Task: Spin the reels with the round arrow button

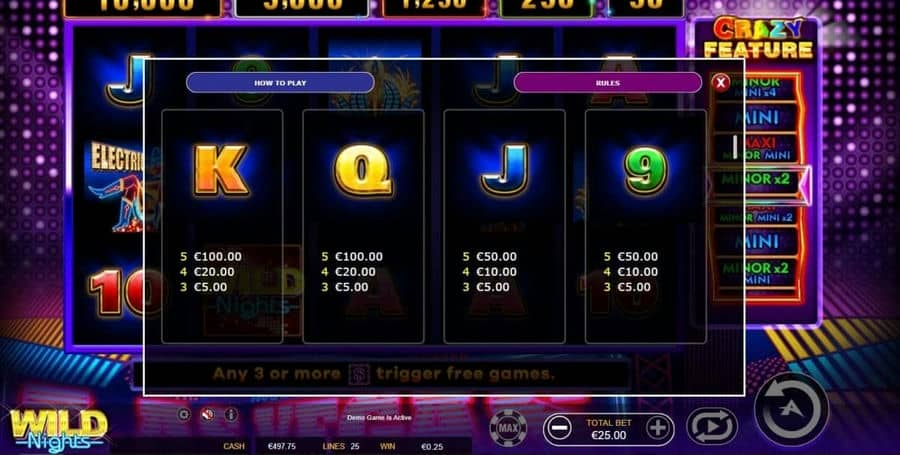Action: (792, 410)
